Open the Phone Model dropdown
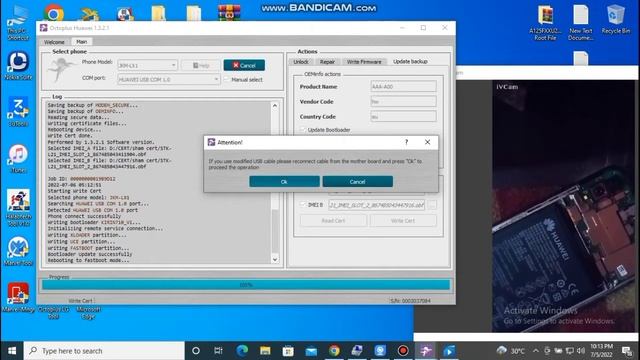This screenshot has height=360, width=640. click(147, 65)
